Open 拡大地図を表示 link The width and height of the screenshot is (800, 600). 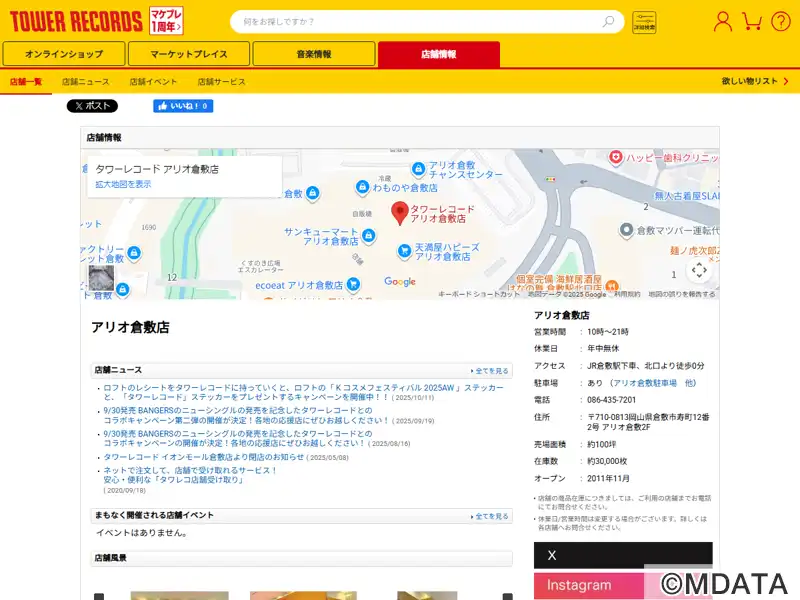coord(123,184)
